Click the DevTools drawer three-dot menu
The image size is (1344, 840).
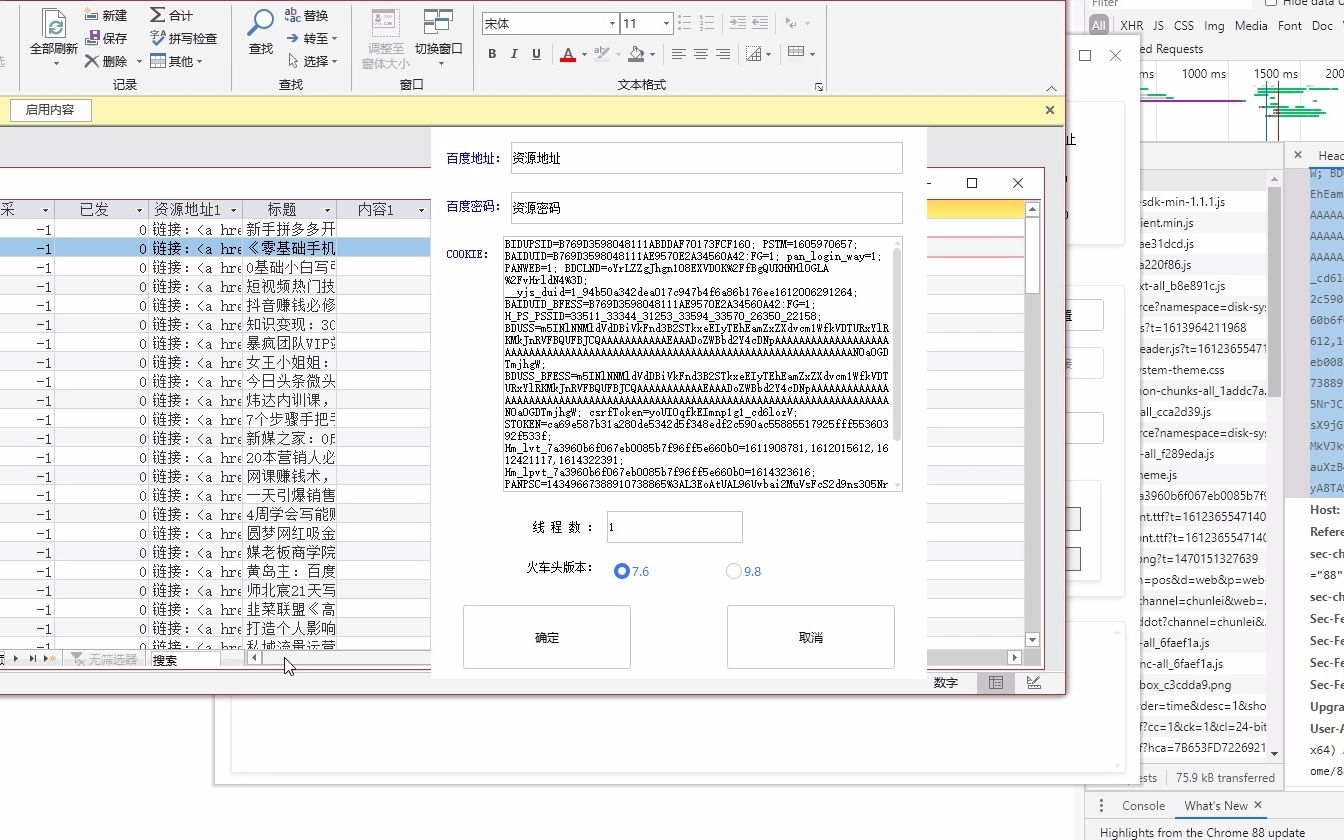pyautogui.click(x=1099, y=806)
